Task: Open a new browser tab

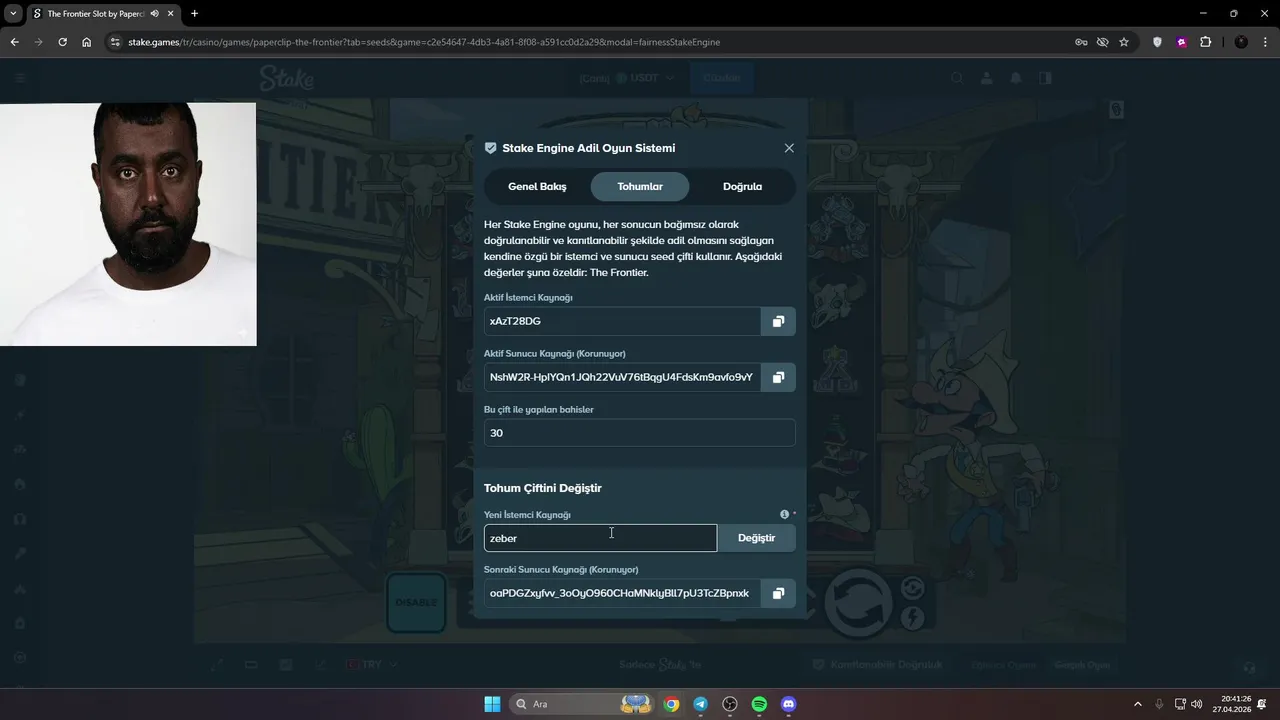Action: 194,14
